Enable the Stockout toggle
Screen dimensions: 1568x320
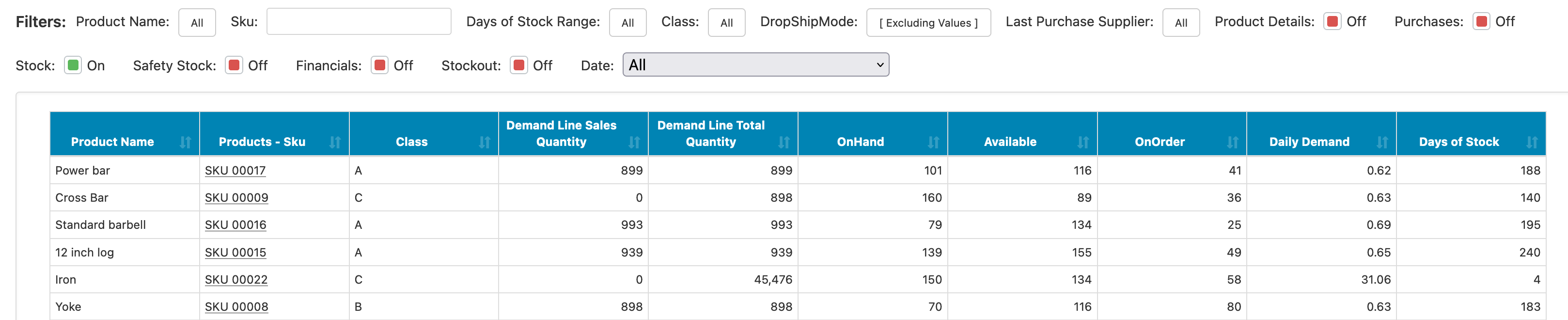pyautogui.click(x=519, y=65)
